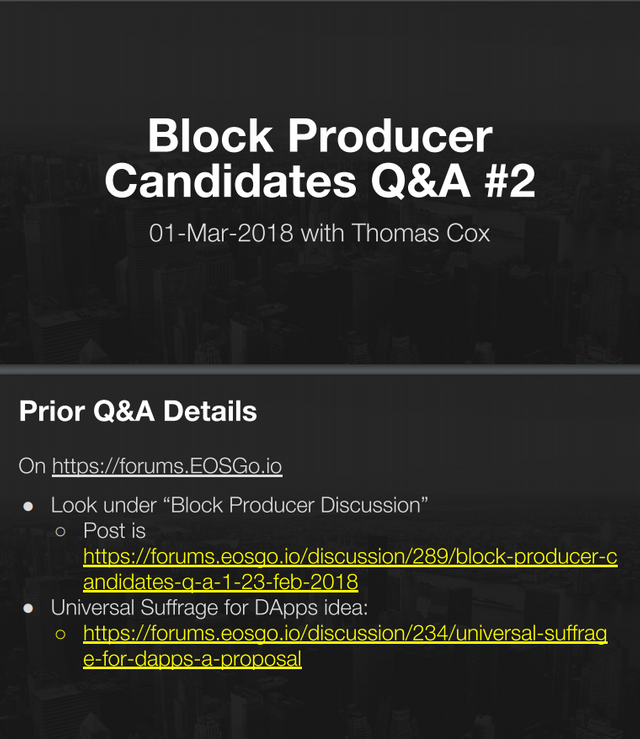Viewport: 640px width, 739px height.
Task: Click the divider between the two slides
Action: tap(320, 369)
